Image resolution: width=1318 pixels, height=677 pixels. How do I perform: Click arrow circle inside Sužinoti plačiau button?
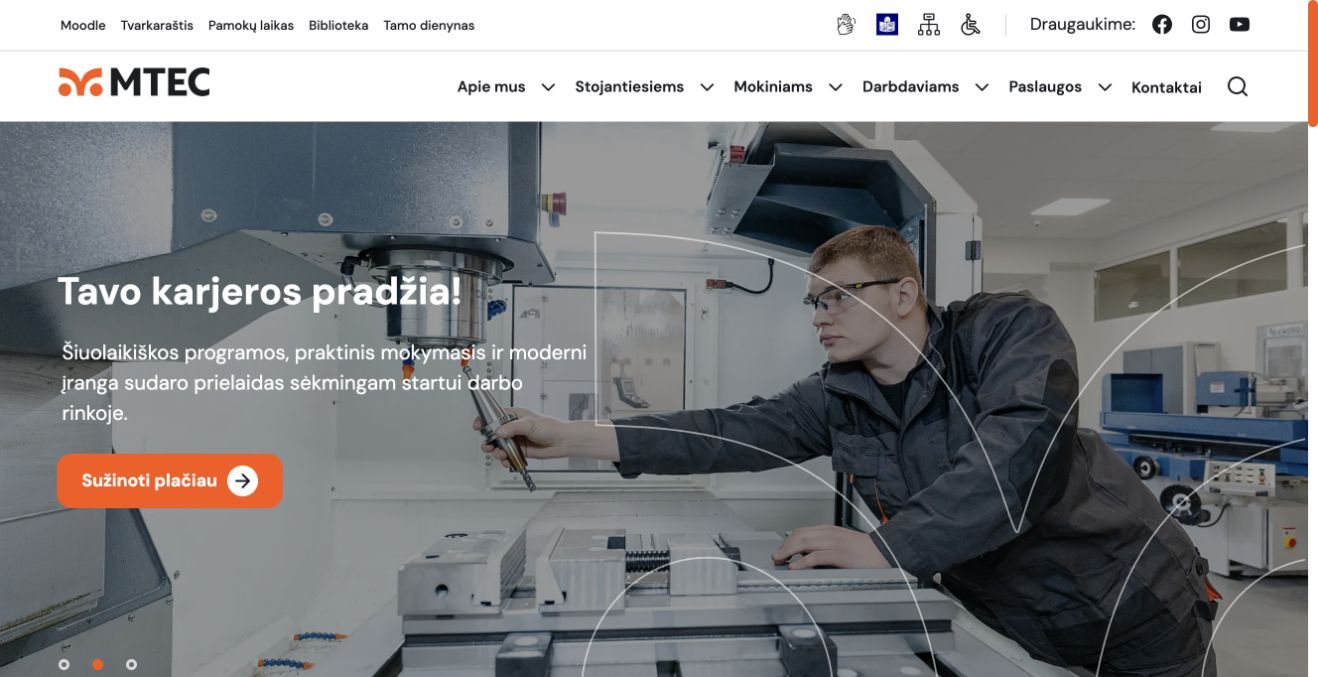242,481
